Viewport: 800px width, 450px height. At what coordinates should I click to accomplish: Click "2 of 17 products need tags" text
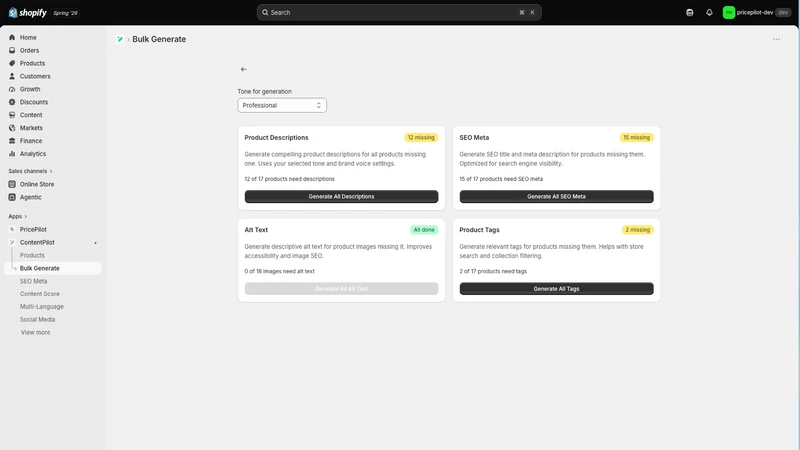(493, 271)
